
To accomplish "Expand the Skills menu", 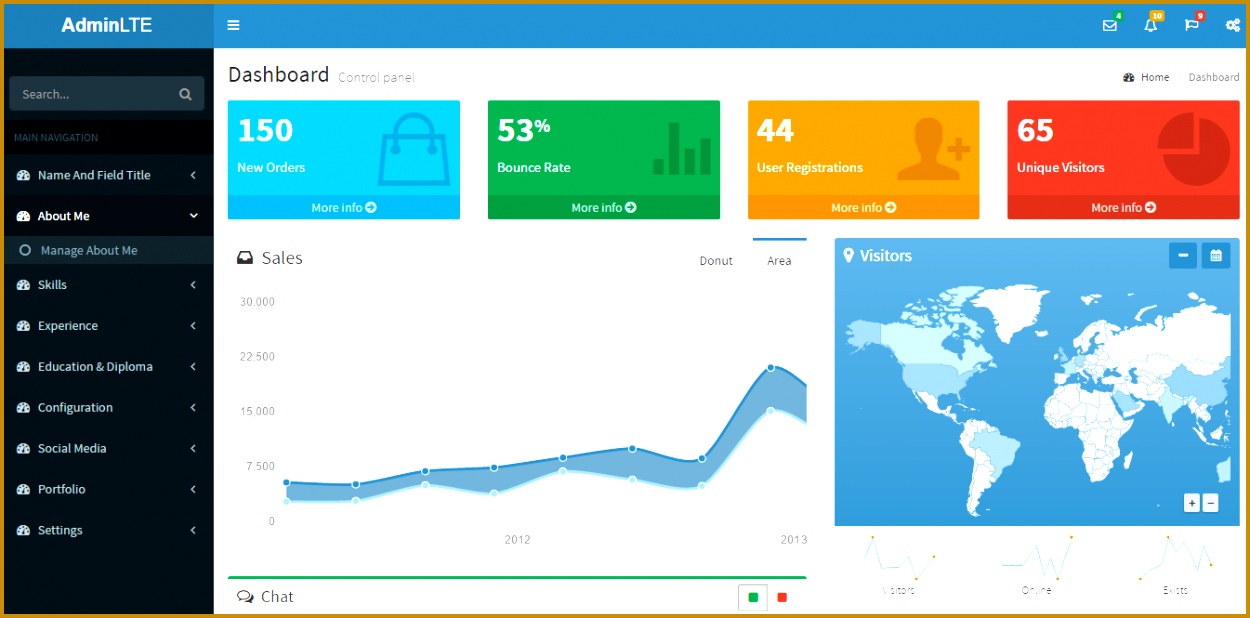I will click(x=107, y=284).
